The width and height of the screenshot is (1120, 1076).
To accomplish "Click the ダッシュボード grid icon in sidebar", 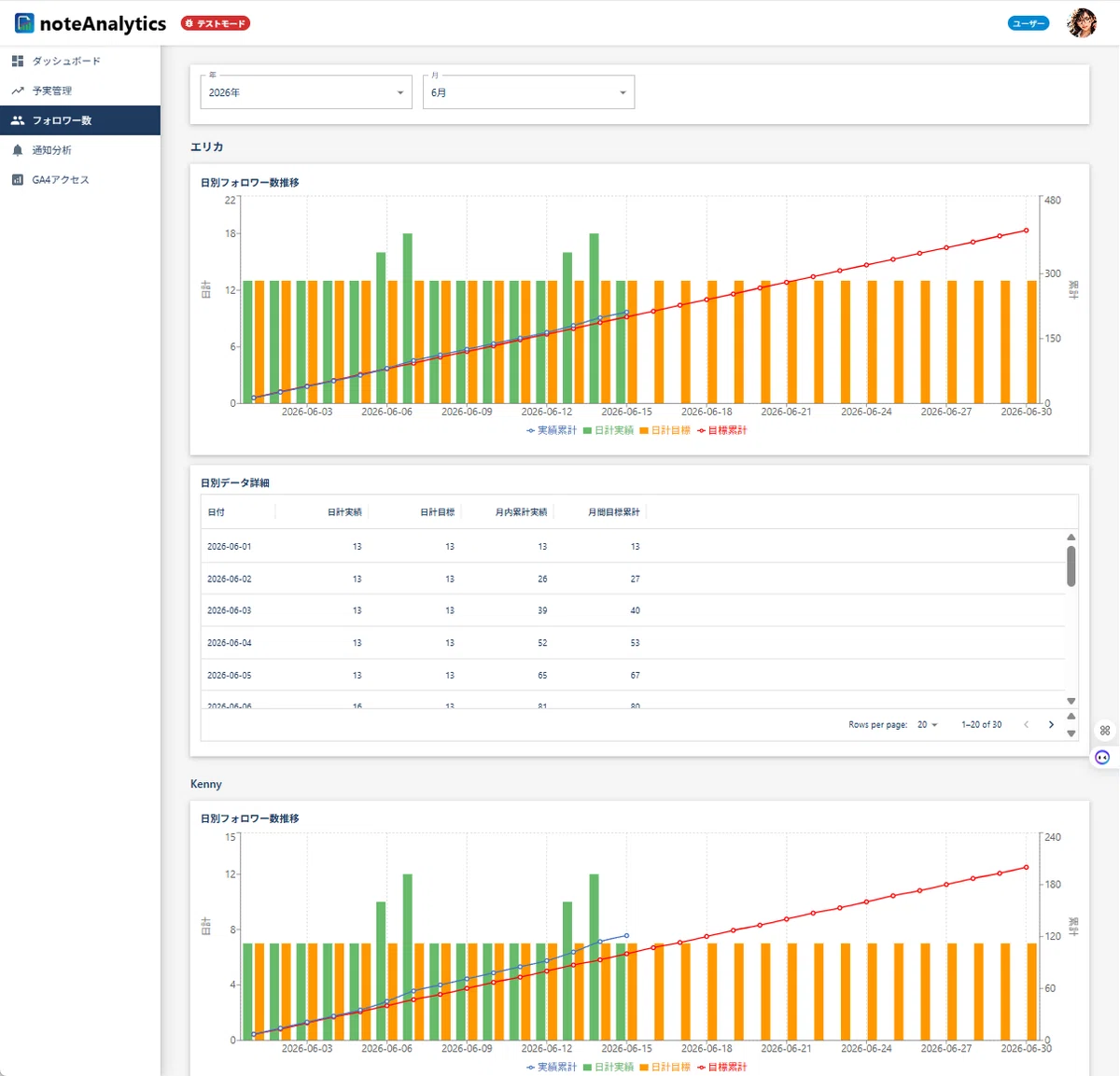I will tap(18, 61).
